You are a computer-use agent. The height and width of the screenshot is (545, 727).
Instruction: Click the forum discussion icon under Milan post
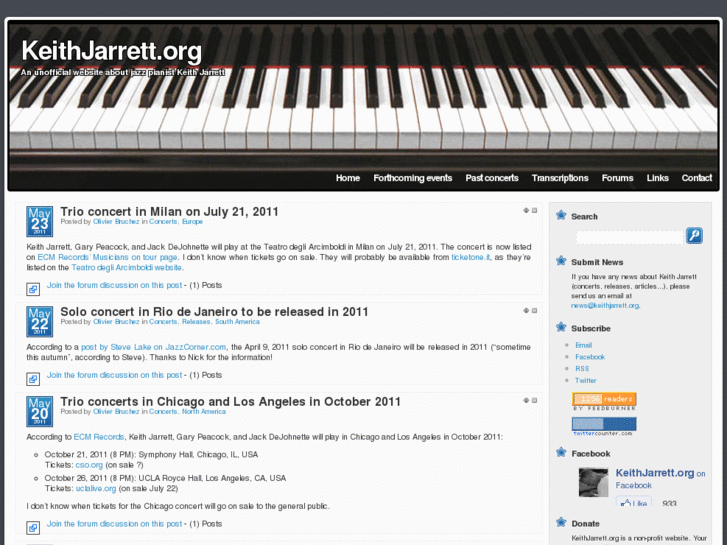33,289
